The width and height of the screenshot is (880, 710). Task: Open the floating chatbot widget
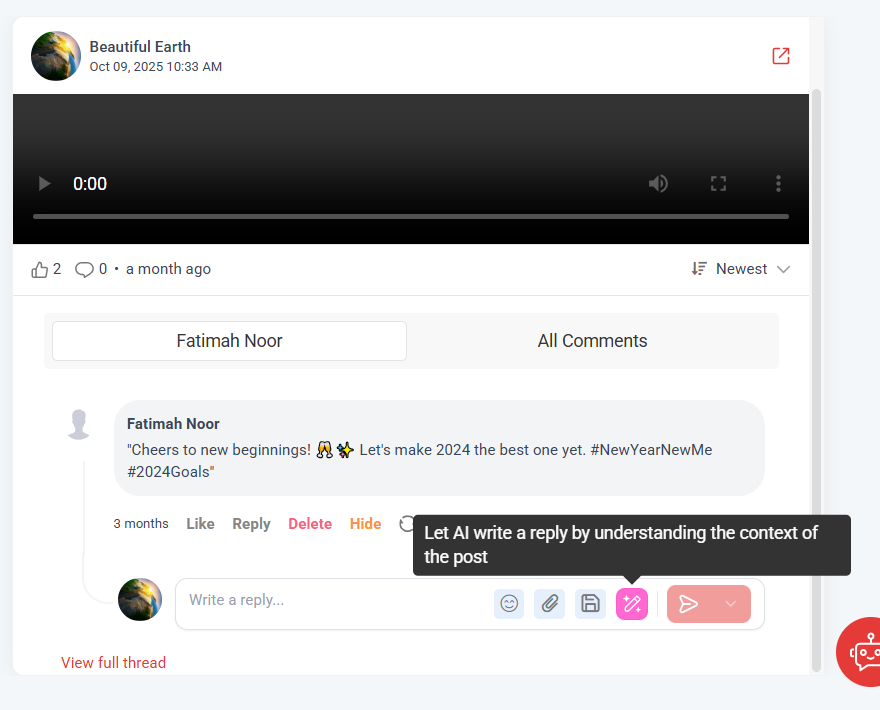pyautogui.click(x=862, y=651)
